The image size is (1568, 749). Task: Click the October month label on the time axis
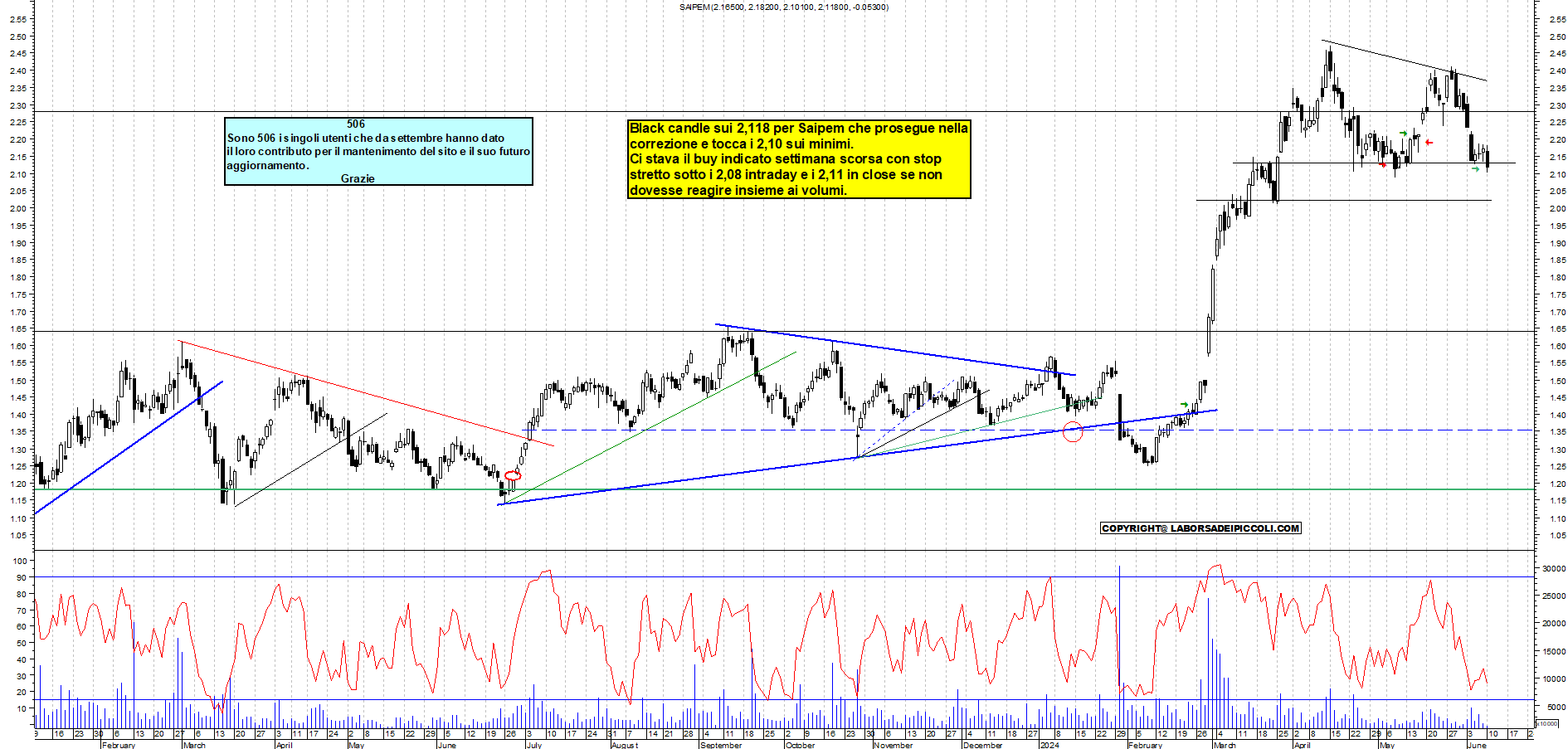(x=800, y=745)
